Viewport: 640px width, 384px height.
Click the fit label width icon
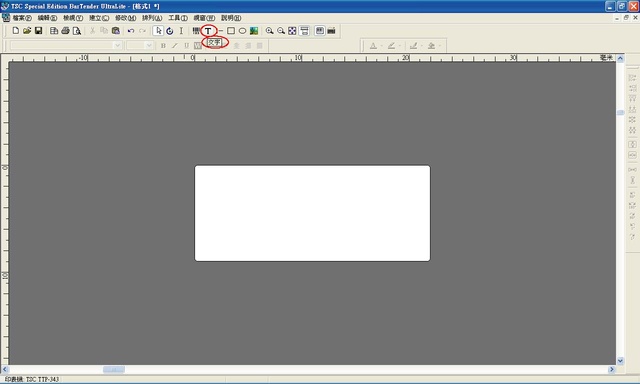pyautogui.click(x=304, y=31)
